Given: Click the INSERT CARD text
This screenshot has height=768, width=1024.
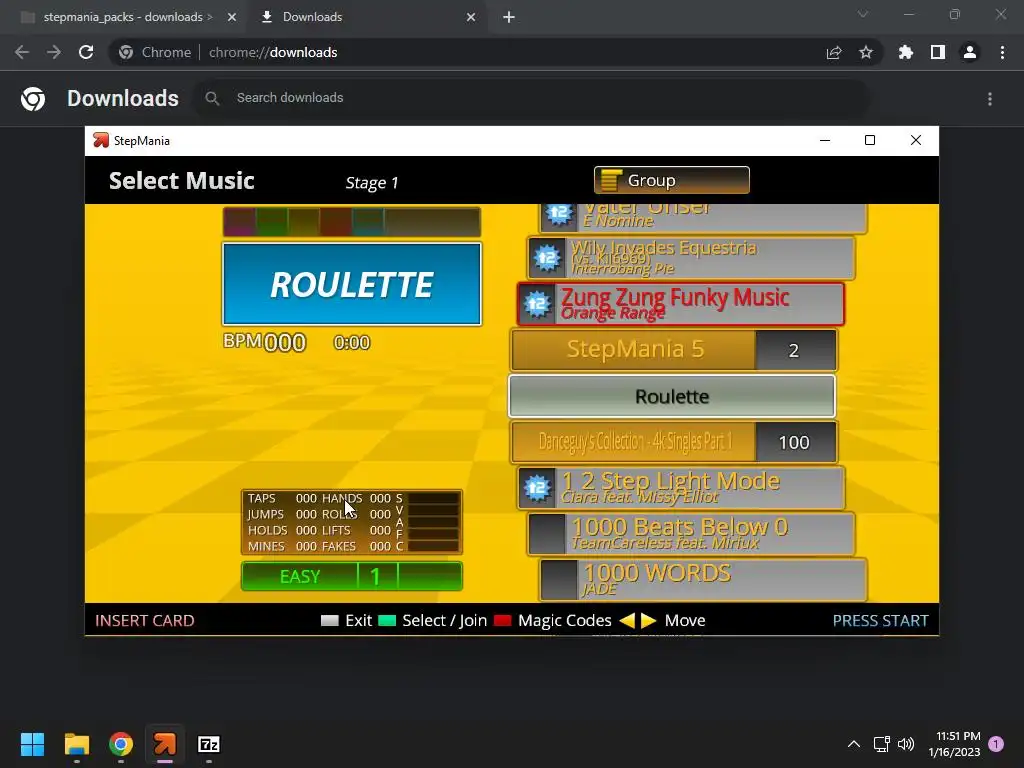Looking at the screenshot, I should point(145,620).
